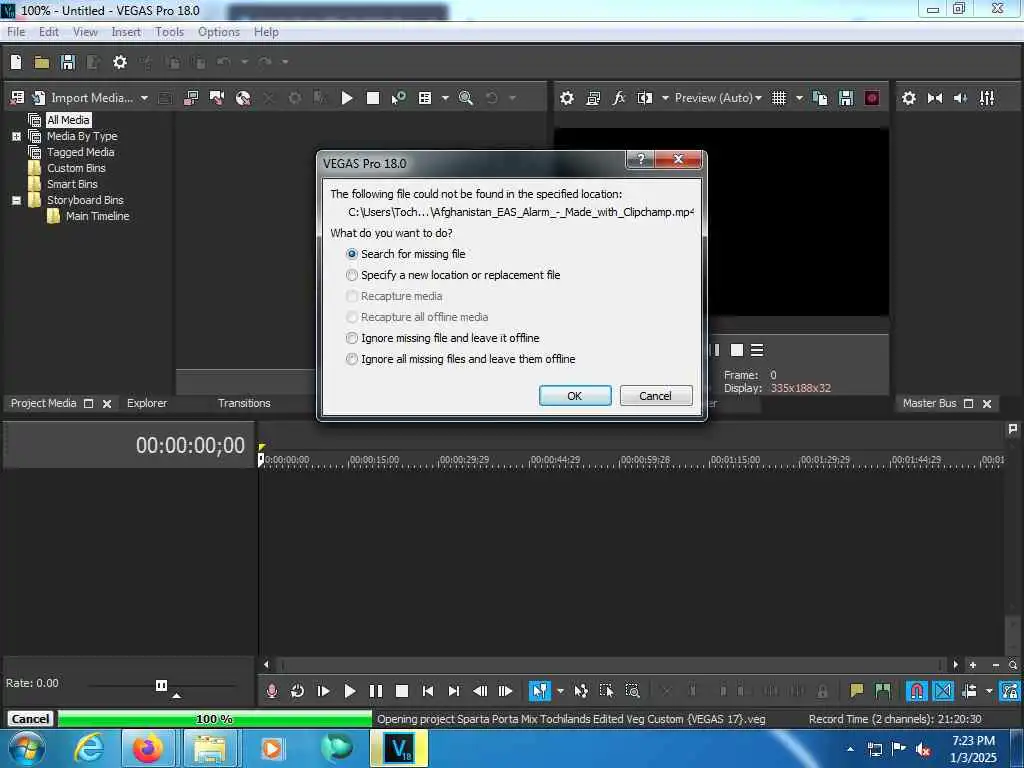
Task: Toggle Automatic Crossfades icon
Action: coord(943,691)
